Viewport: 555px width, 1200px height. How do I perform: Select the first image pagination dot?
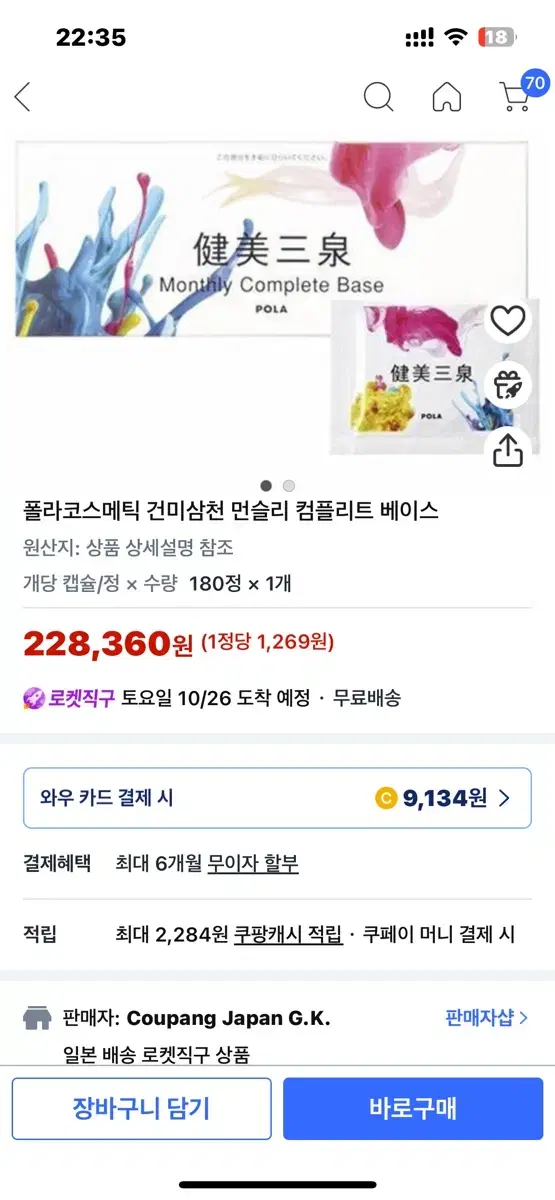(267, 485)
